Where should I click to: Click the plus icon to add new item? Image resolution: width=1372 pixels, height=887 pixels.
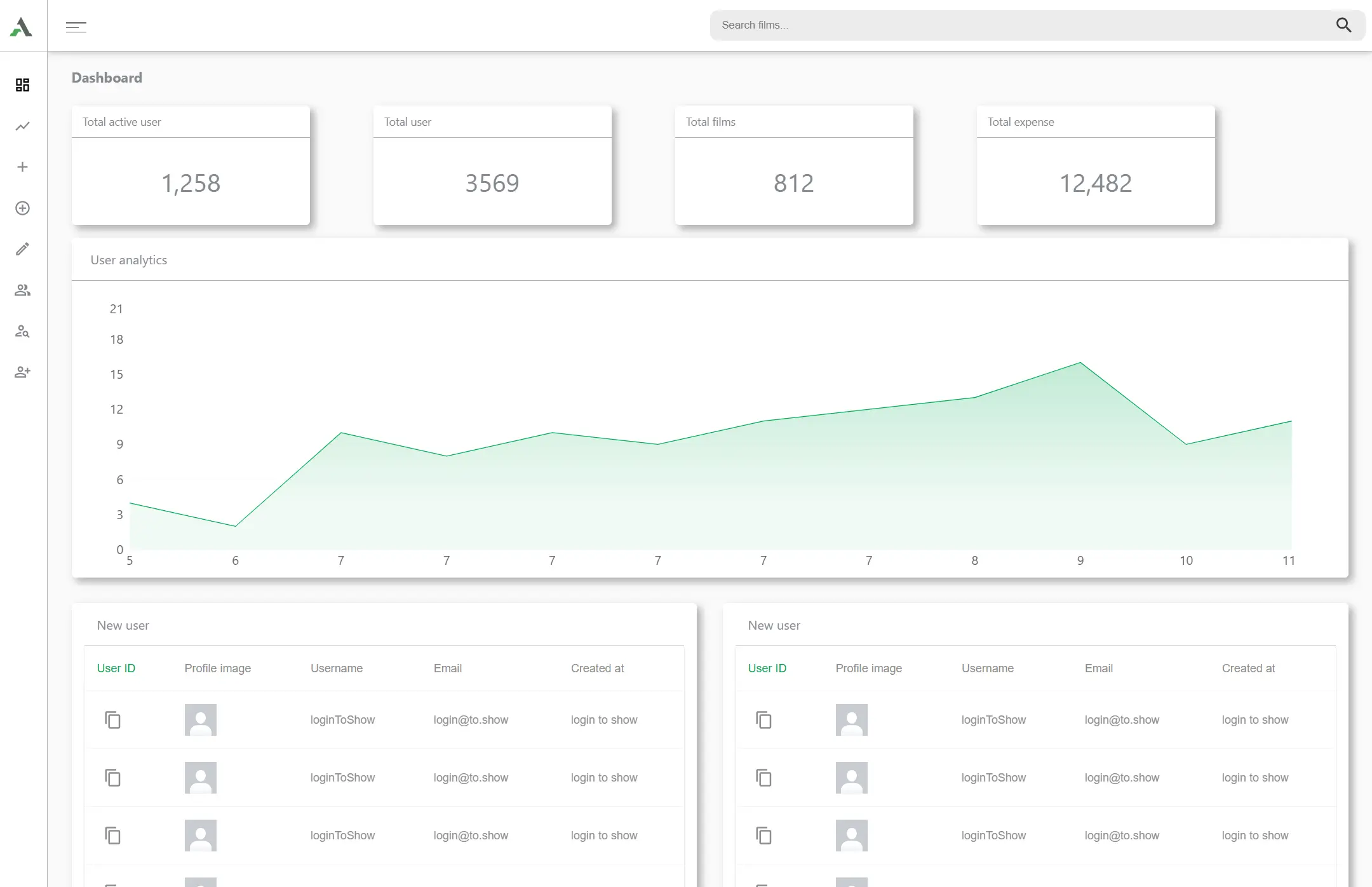pos(22,166)
